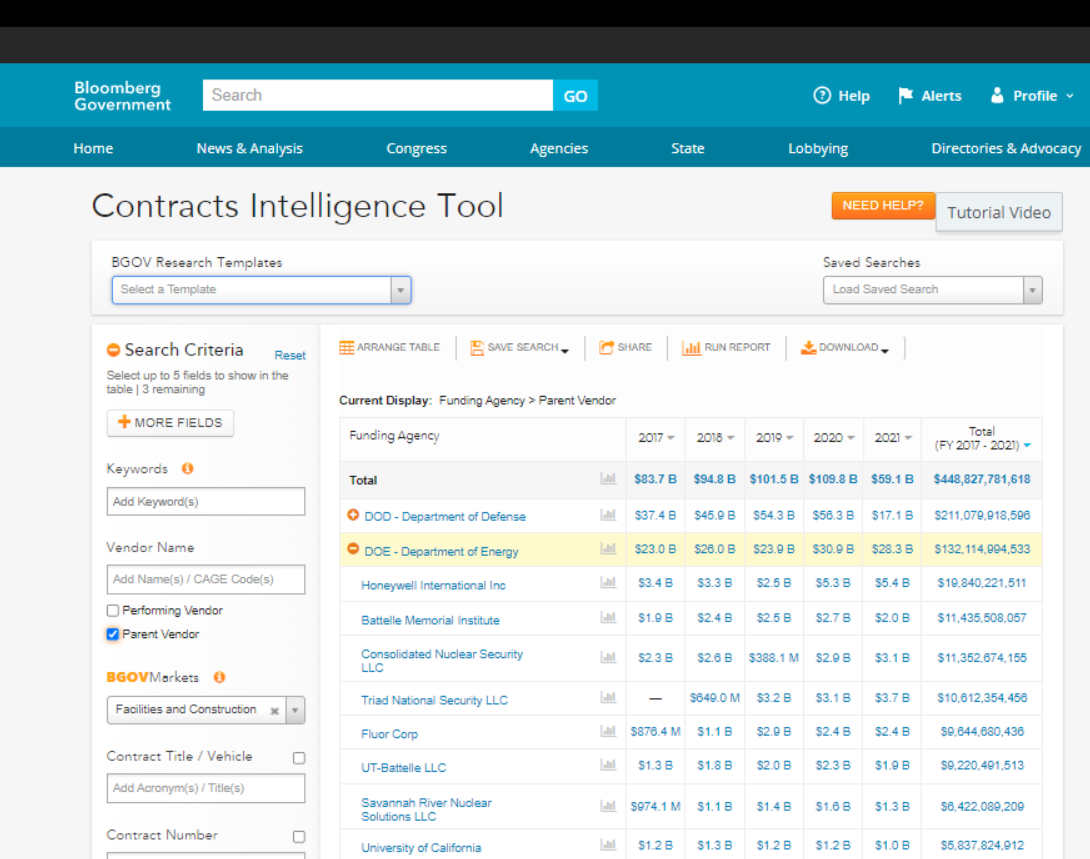Open the Load Saved Search dropdown
The height and width of the screenshot is (859, 1090).
click(x=933, y=290)
